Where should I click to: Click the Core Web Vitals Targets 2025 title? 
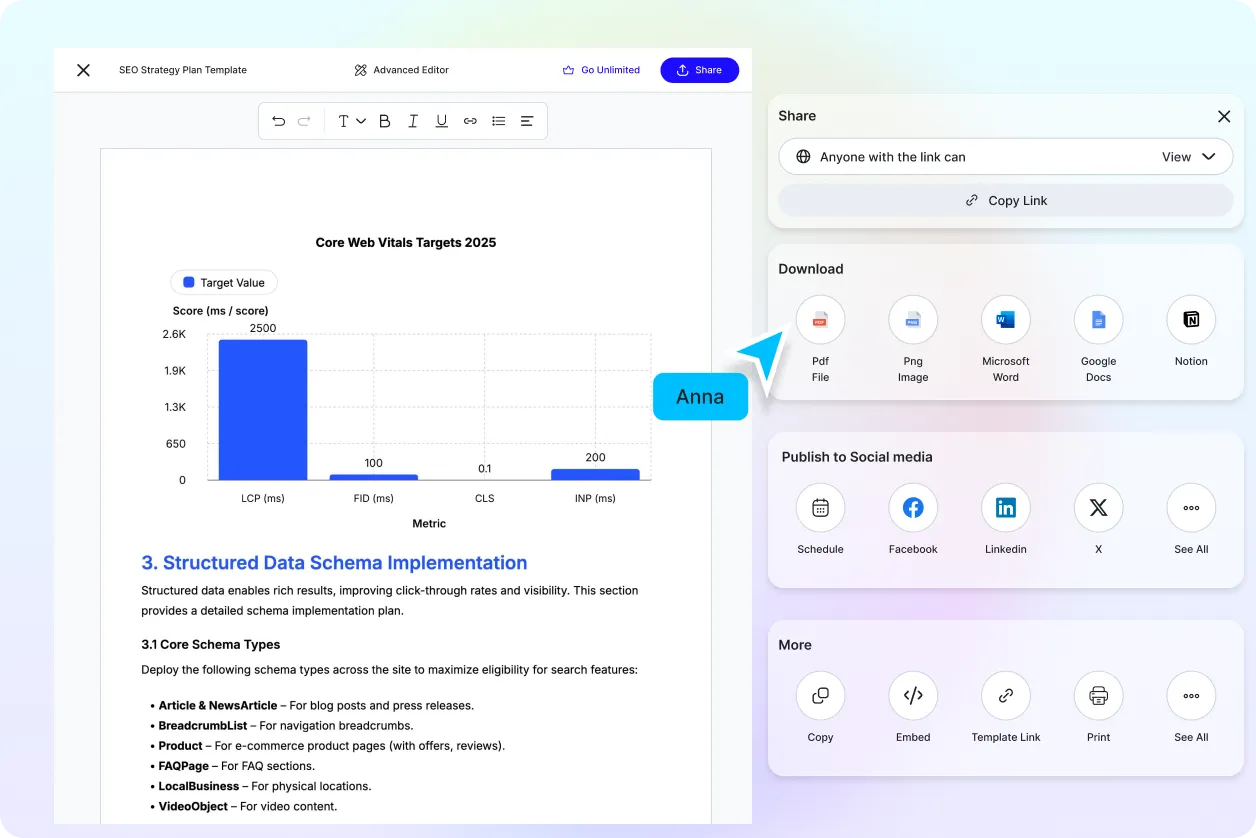406,242
